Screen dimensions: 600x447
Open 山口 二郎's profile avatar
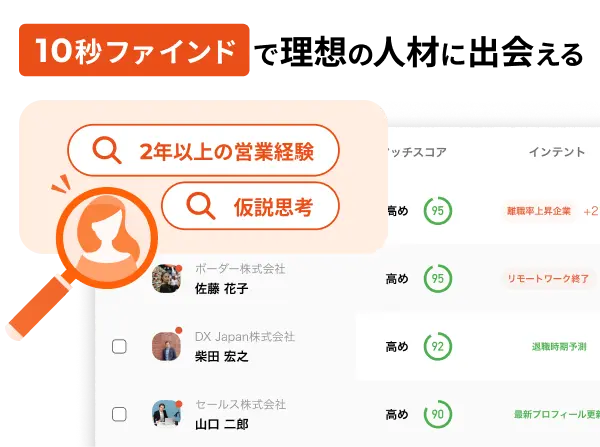tap(166, 414)
